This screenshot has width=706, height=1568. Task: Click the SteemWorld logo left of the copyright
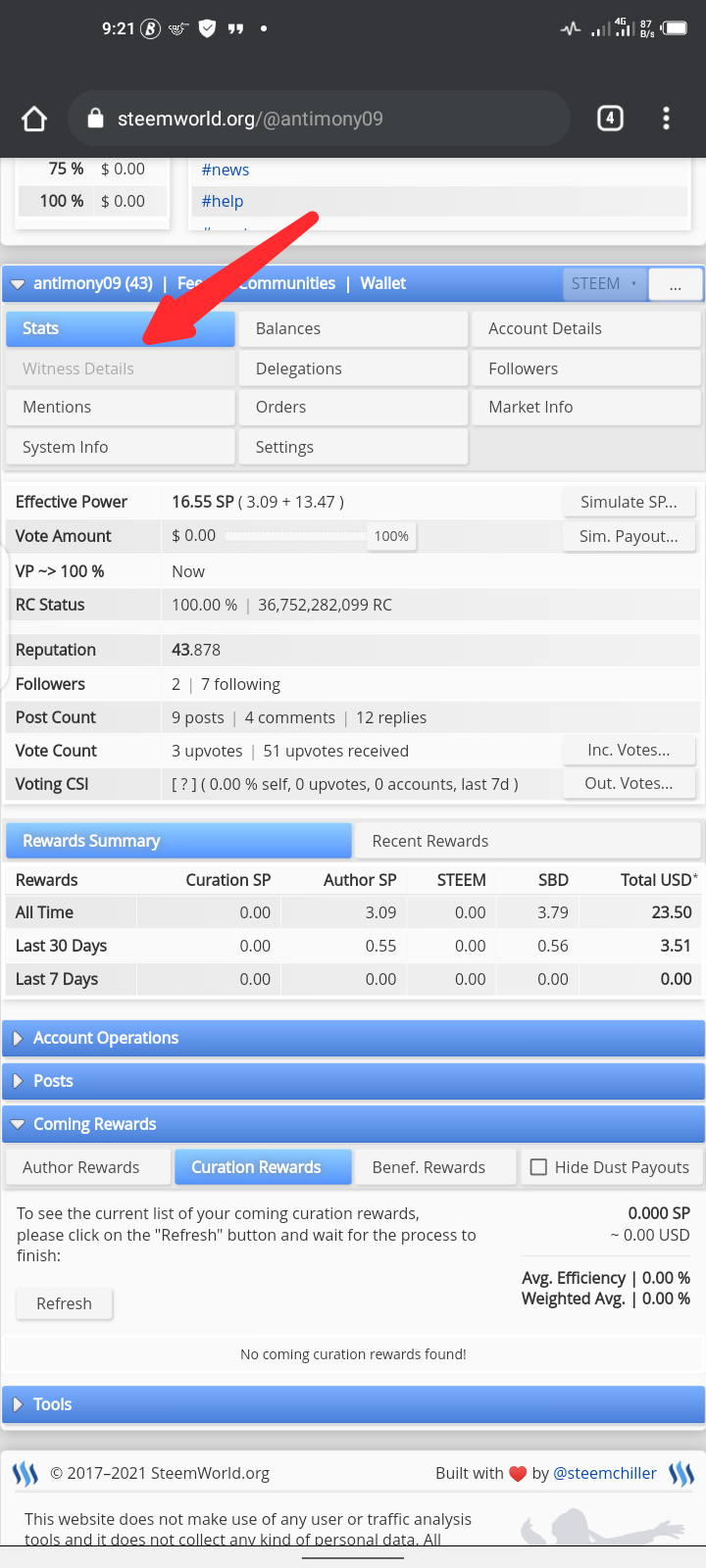pyautogui.click(x=25, y=1473)
